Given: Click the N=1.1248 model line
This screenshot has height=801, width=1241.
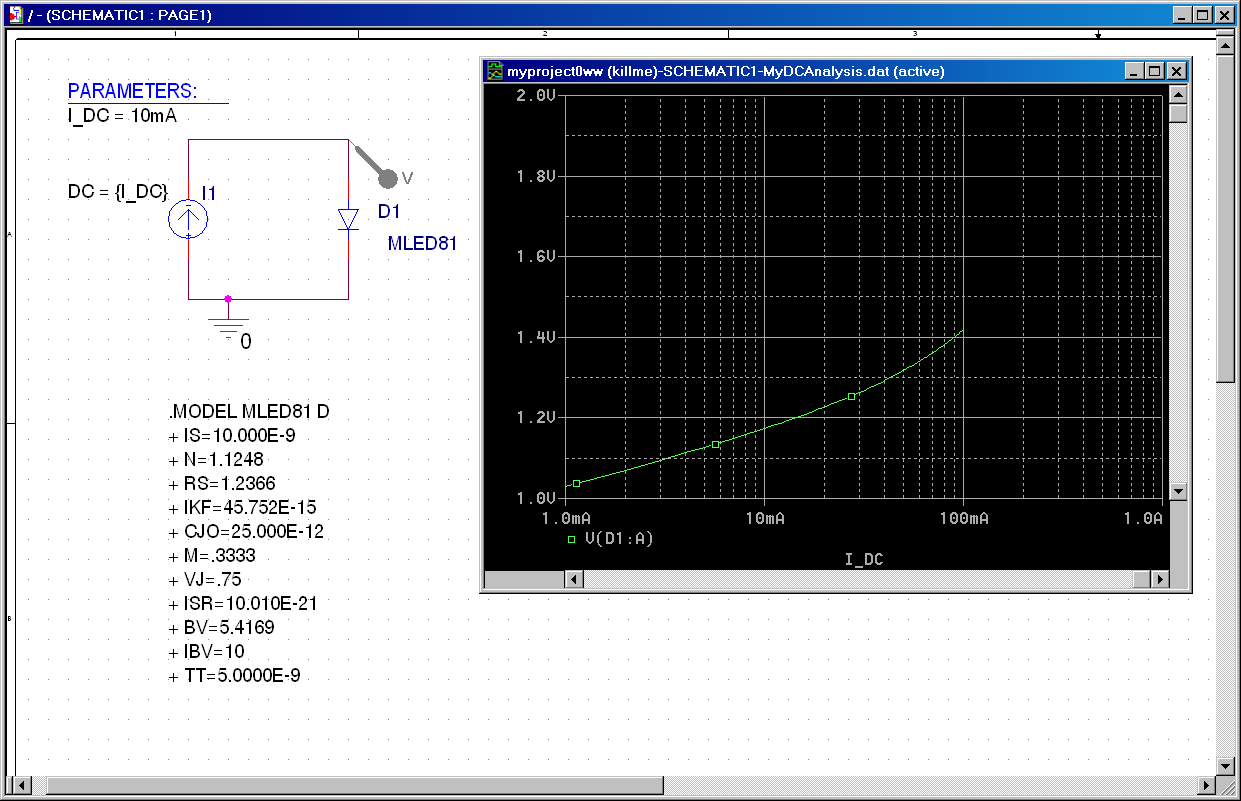Looking at the screenshot, I should [218, 460].
